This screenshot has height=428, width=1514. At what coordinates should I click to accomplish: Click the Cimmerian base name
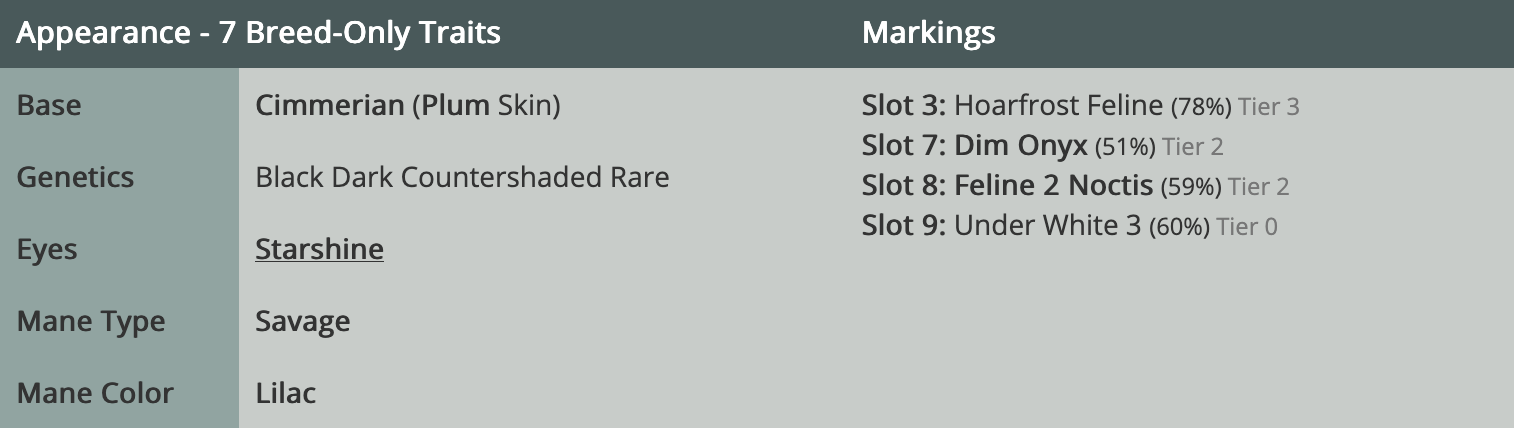[x=330, y=105]
